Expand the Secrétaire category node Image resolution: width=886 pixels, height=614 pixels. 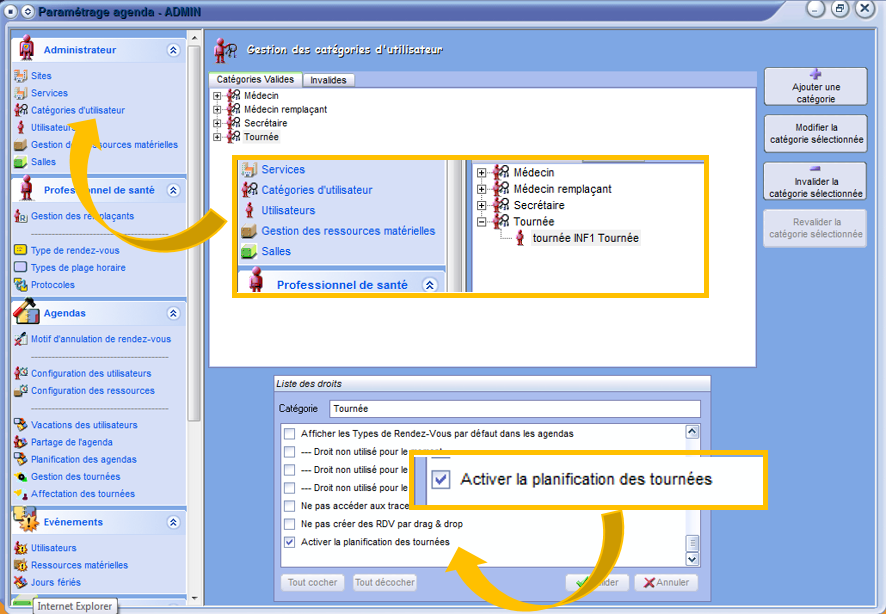coord(217,123)
